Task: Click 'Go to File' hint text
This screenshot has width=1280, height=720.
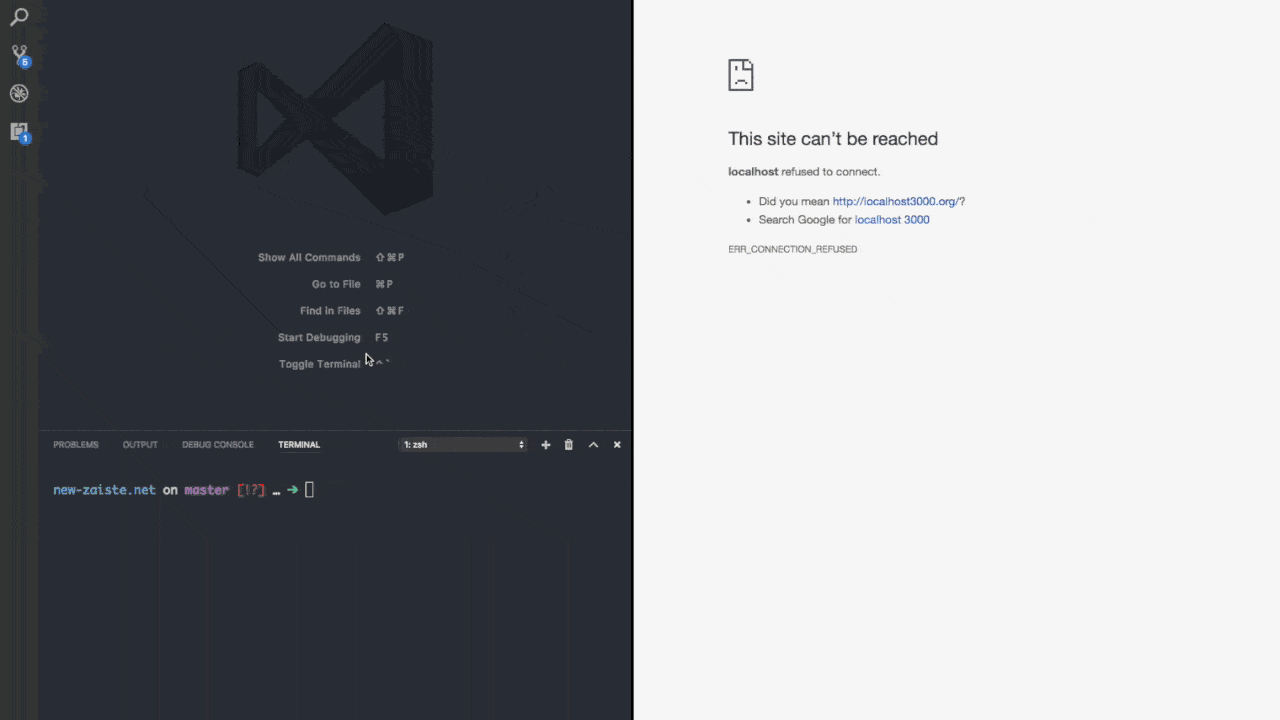Action: 336,284
